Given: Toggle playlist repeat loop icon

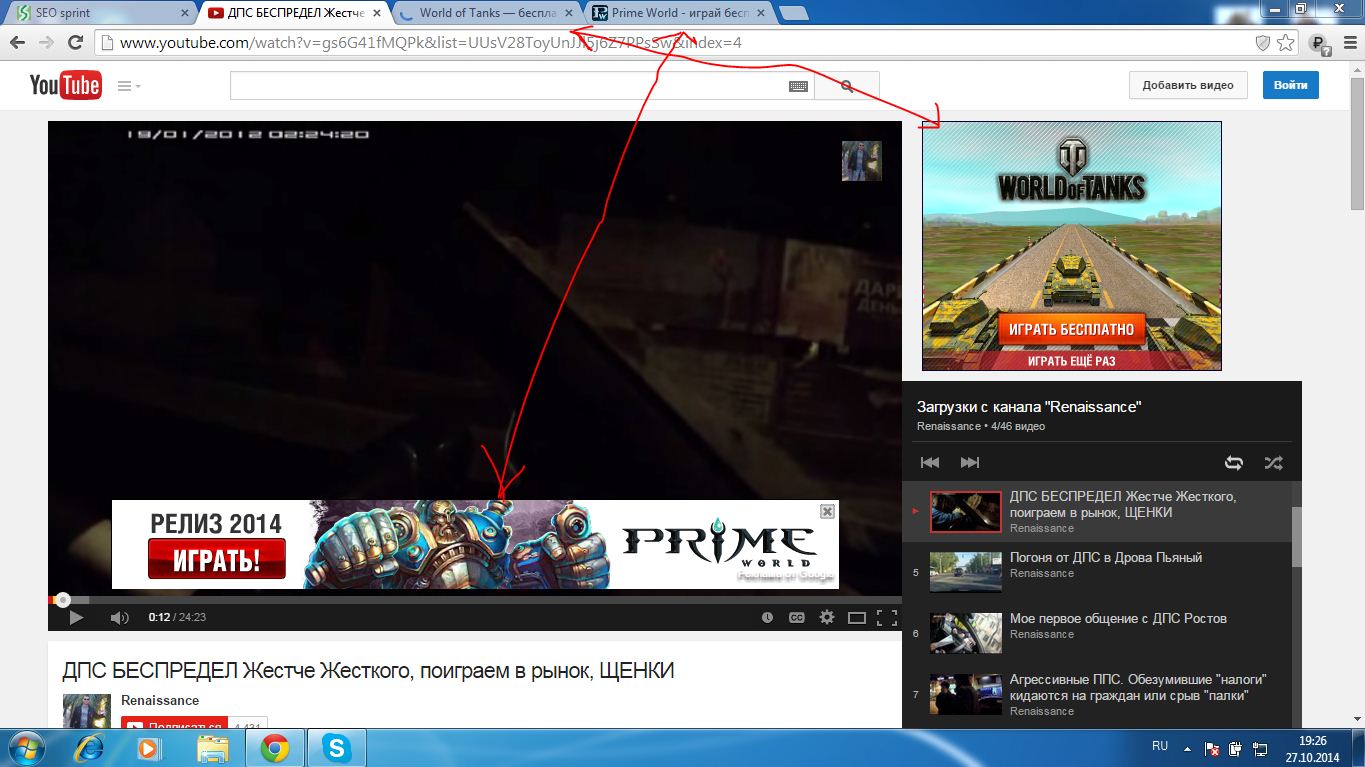Looking at the screenshot, I should point(1234,462).
